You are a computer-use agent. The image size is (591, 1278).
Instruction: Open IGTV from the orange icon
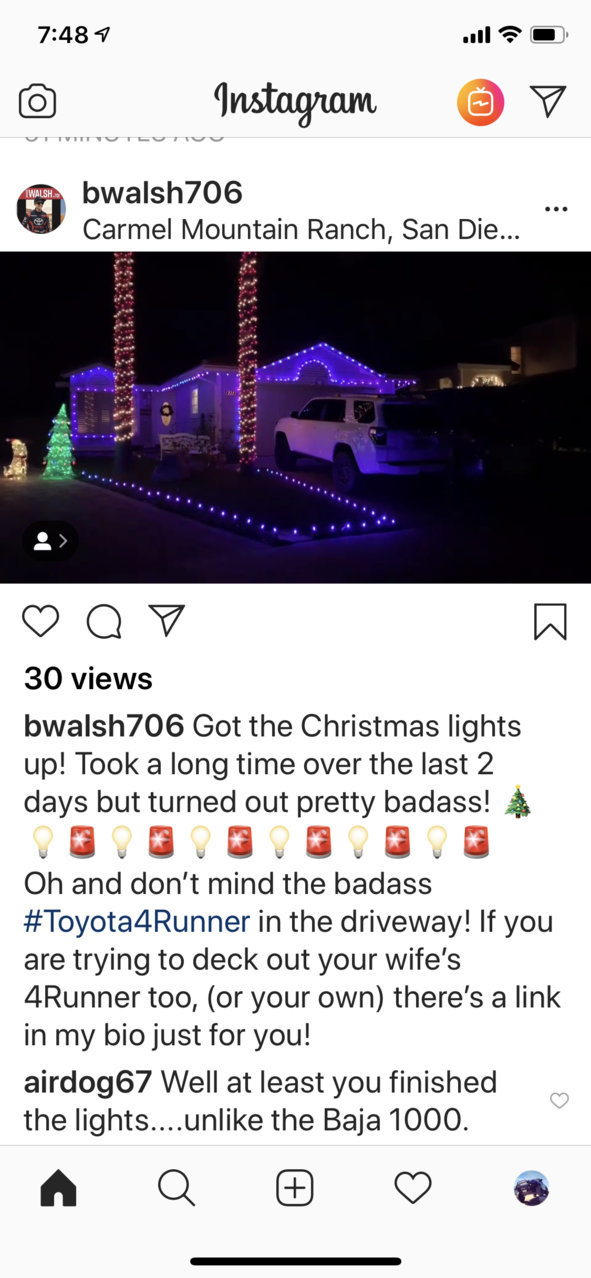(x=481, y=102)
